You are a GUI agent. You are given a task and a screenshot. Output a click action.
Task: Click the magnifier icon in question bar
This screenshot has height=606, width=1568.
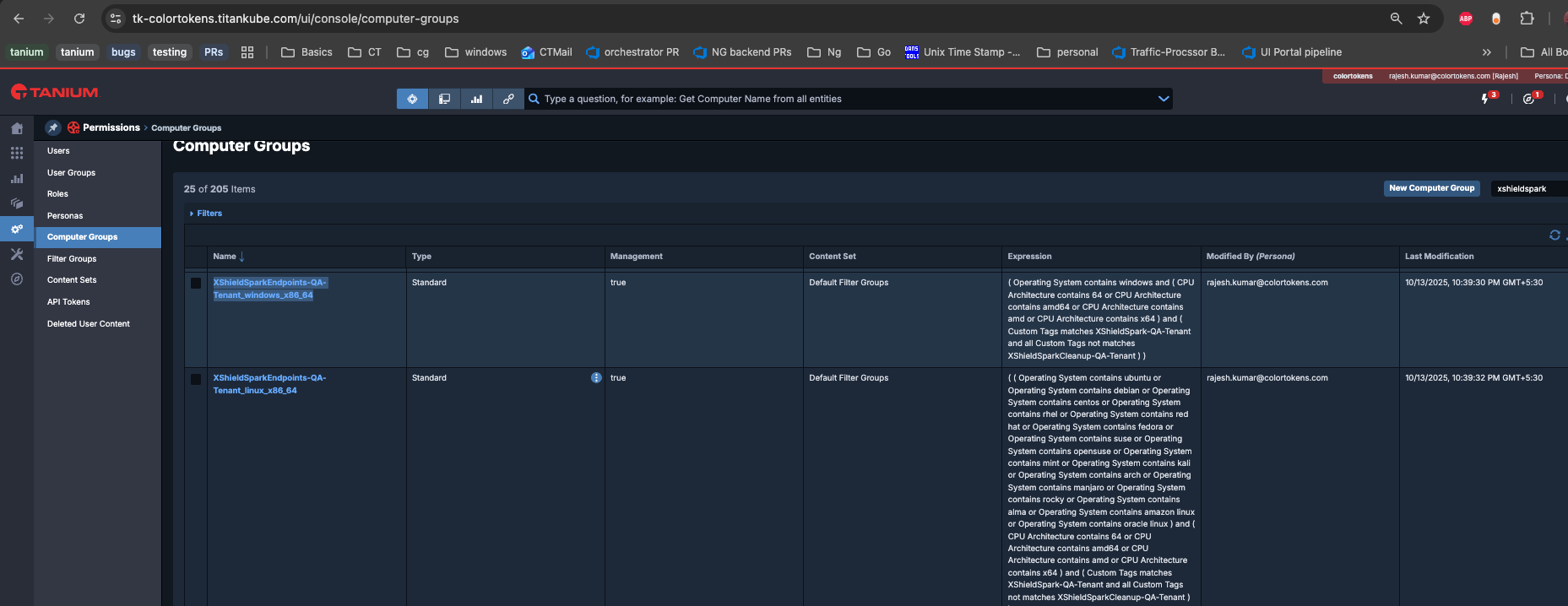(x=534, y=99)
